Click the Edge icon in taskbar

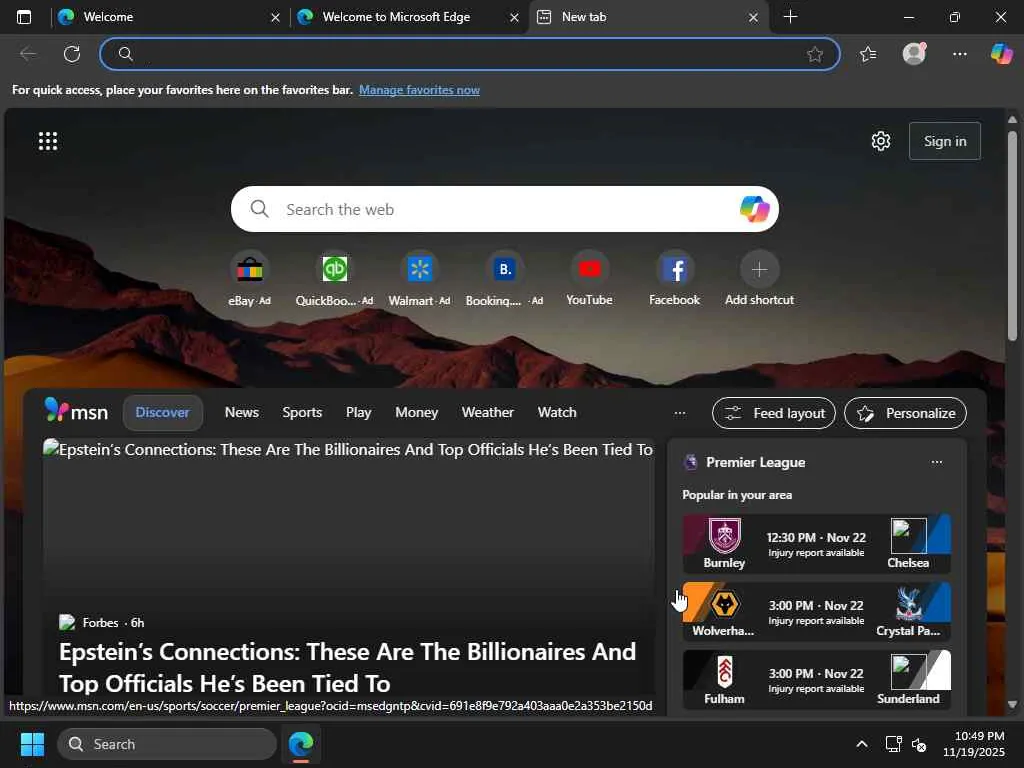301,744
